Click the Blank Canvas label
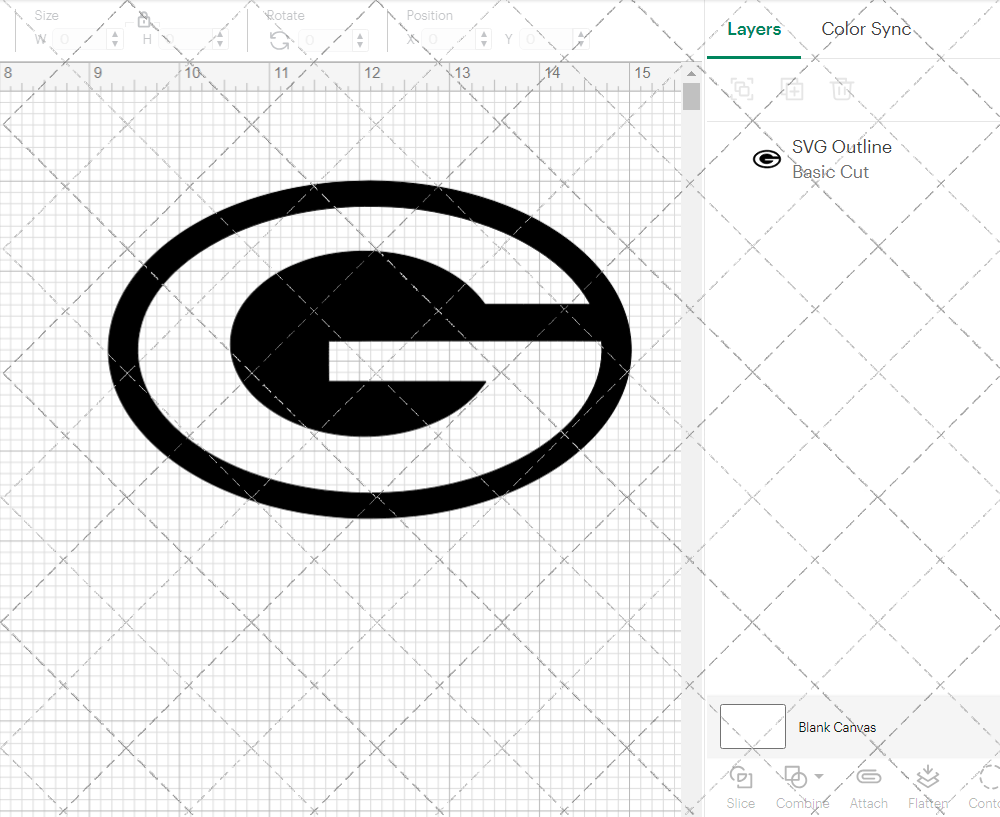 tap(837, 727)
